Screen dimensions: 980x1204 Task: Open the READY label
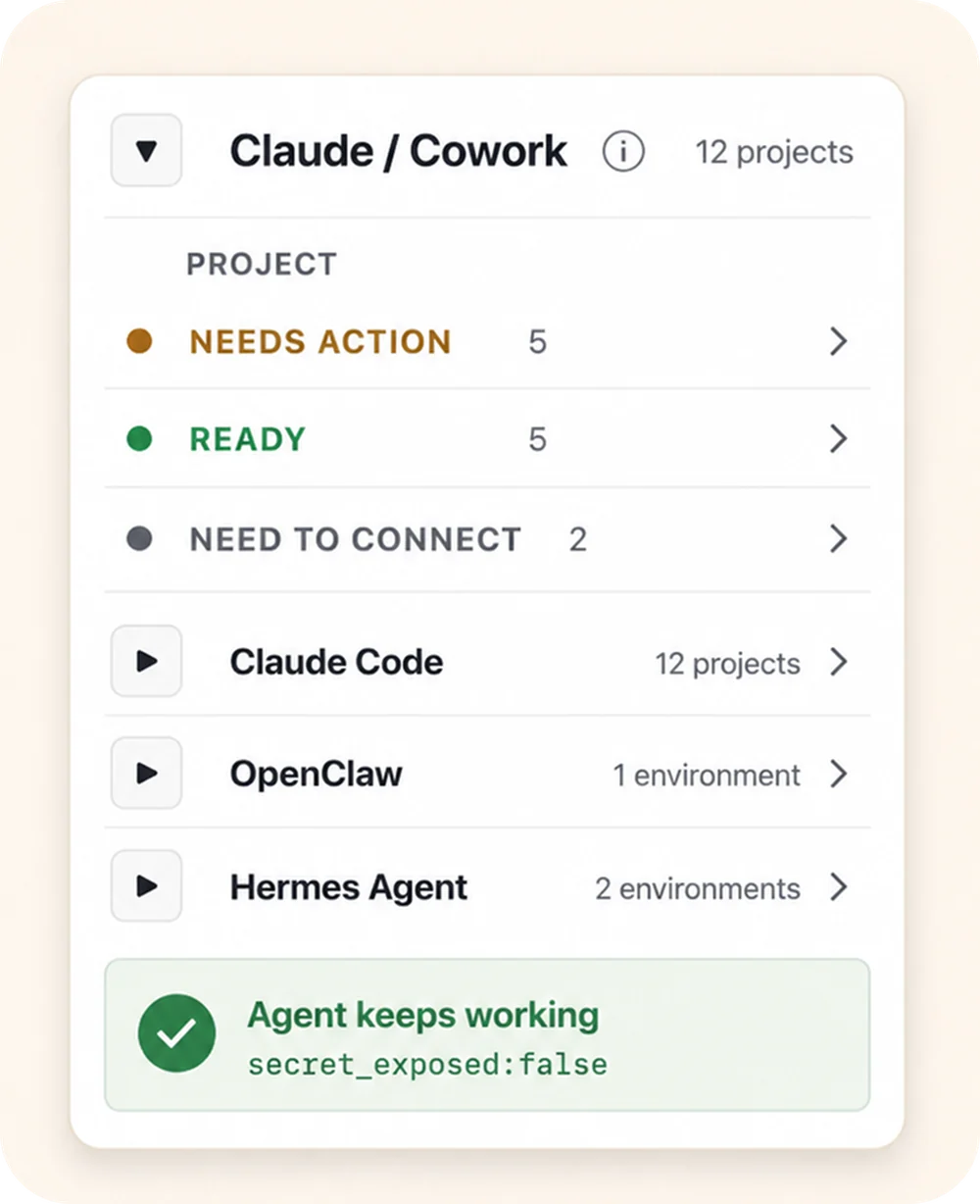[x=247, y=438]
